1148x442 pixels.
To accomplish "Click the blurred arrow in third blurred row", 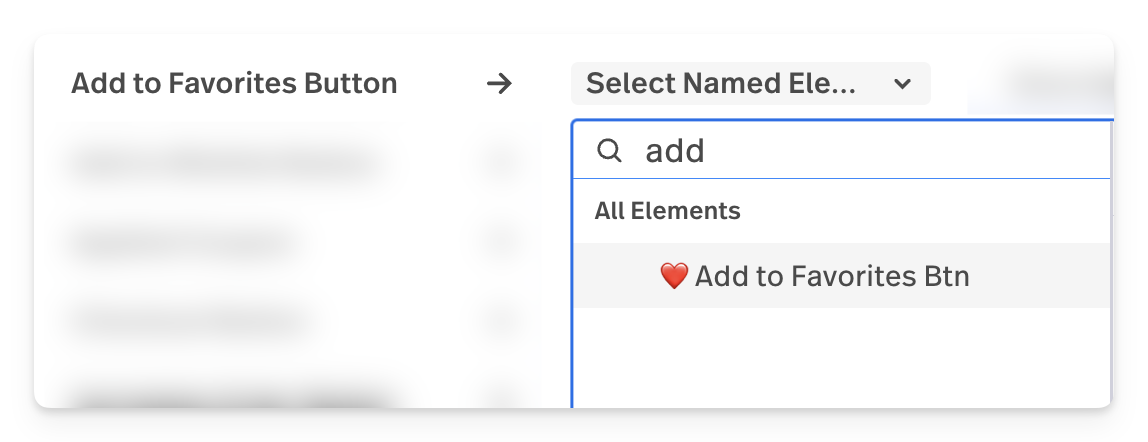I will tap(500, 321).
